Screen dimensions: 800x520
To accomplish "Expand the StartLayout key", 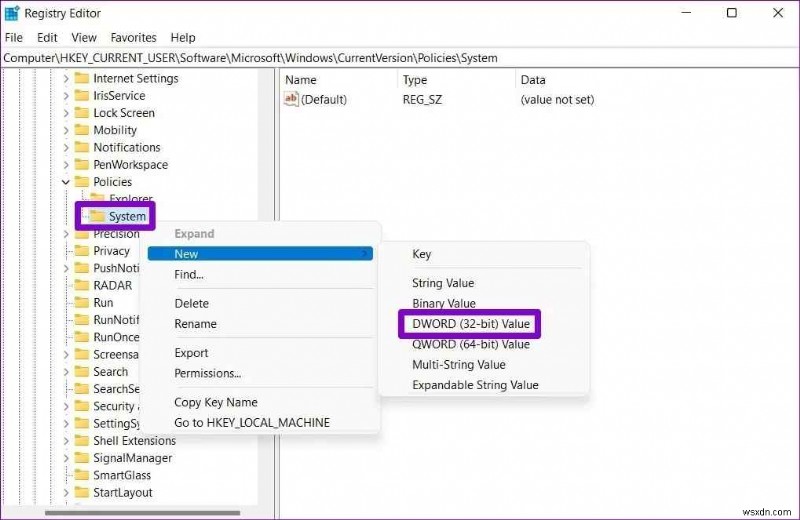I will coord(66,493).
